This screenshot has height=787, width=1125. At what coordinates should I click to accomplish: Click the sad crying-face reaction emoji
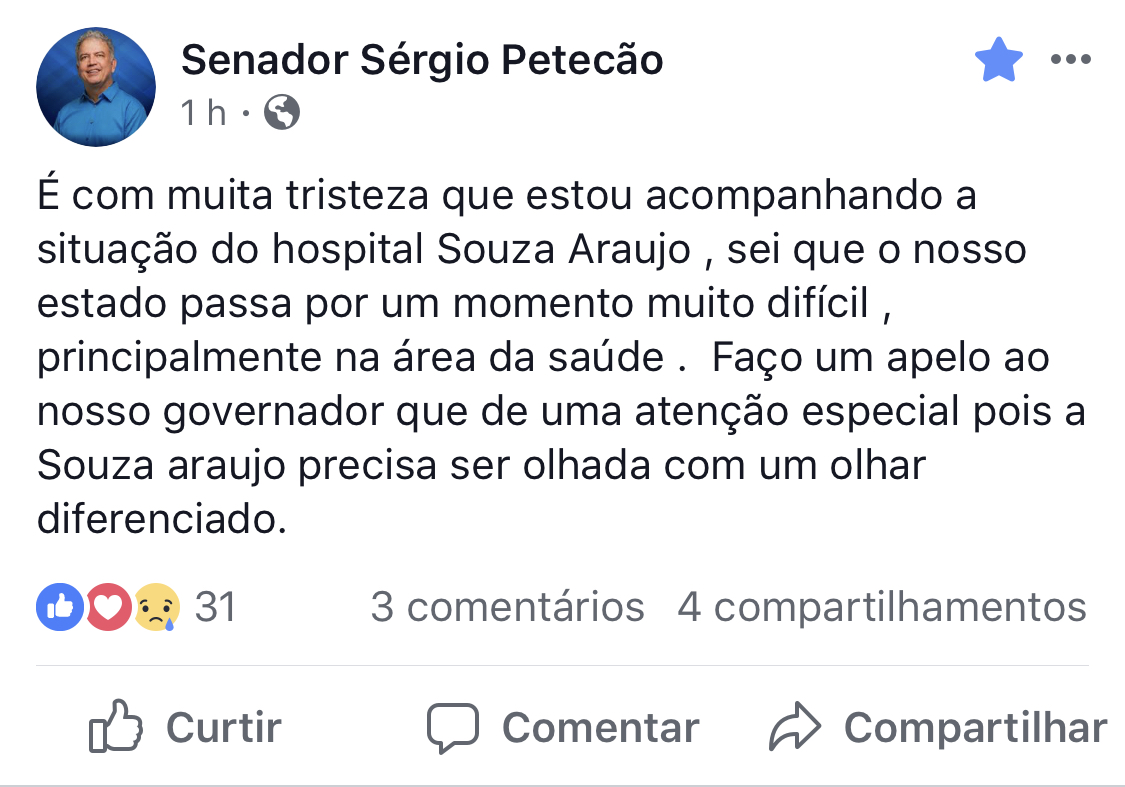point(158,607)
